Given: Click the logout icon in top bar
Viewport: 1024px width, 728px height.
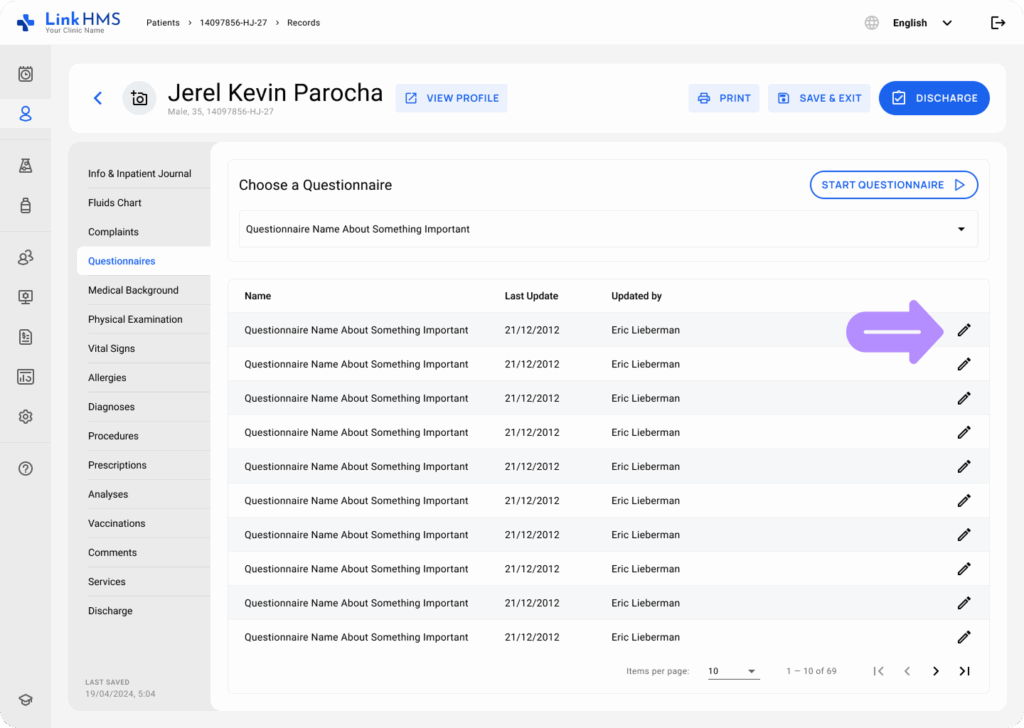Looking at the screenshot, I should (x=997, y=23).
